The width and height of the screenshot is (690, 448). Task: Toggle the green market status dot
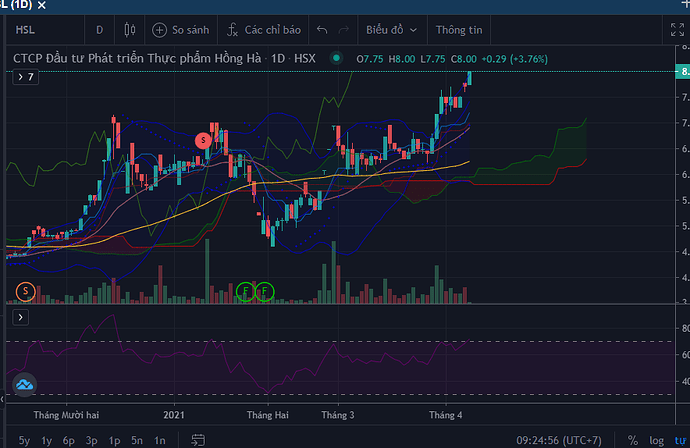336,59
